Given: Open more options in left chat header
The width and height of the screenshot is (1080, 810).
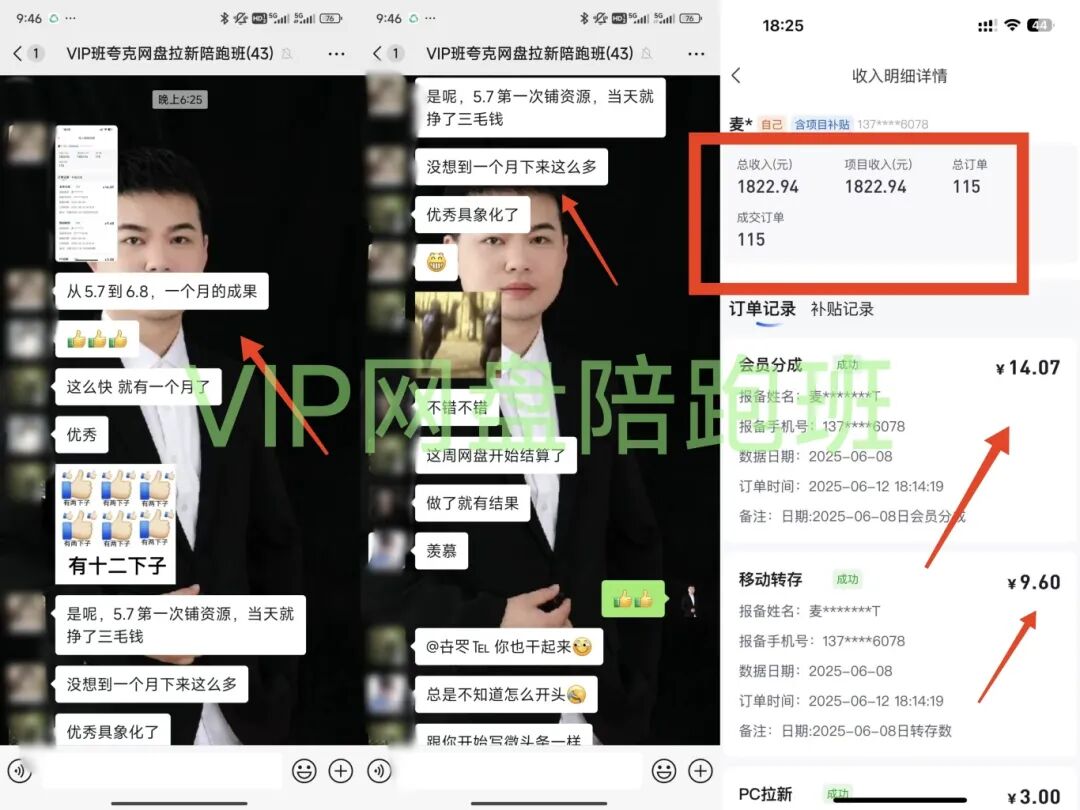Looking at the screenshot, I should (336, 53).
